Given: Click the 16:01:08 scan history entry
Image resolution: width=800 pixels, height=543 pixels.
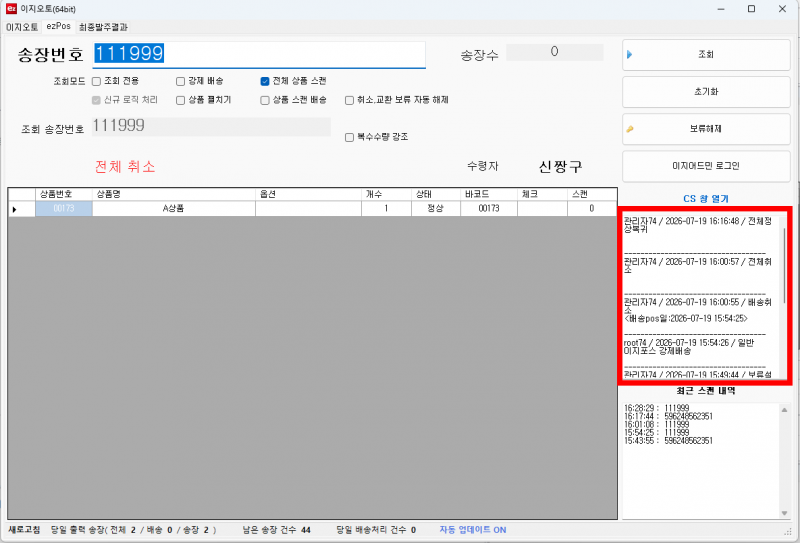Looking at the screenshot, I should 657,424.
